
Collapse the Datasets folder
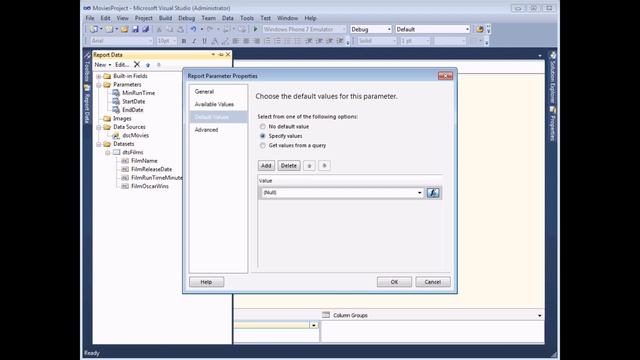click(98, 144)
